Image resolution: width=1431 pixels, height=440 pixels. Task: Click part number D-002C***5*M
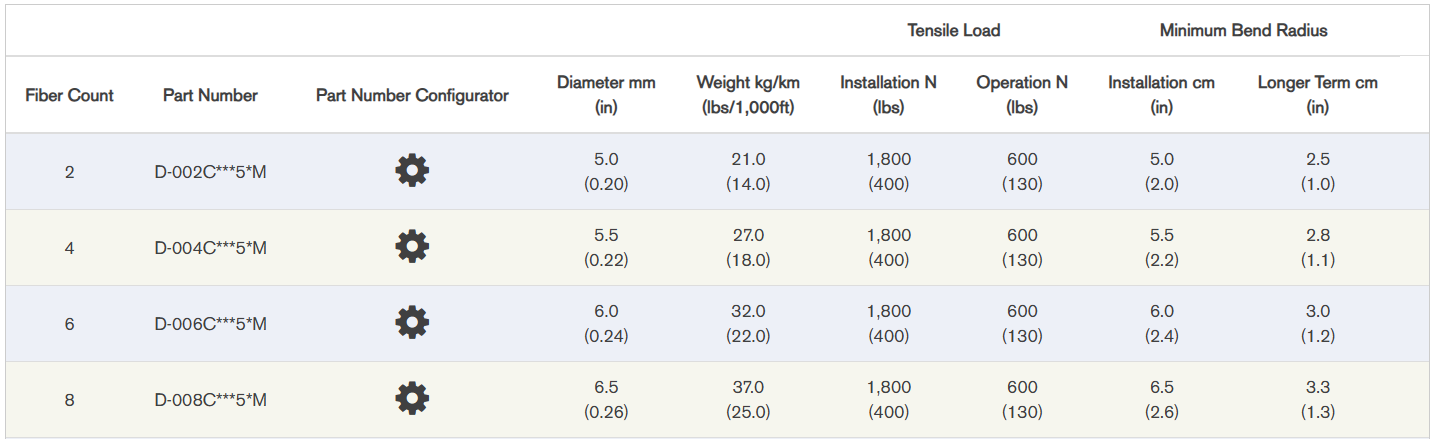click(210, 172)
